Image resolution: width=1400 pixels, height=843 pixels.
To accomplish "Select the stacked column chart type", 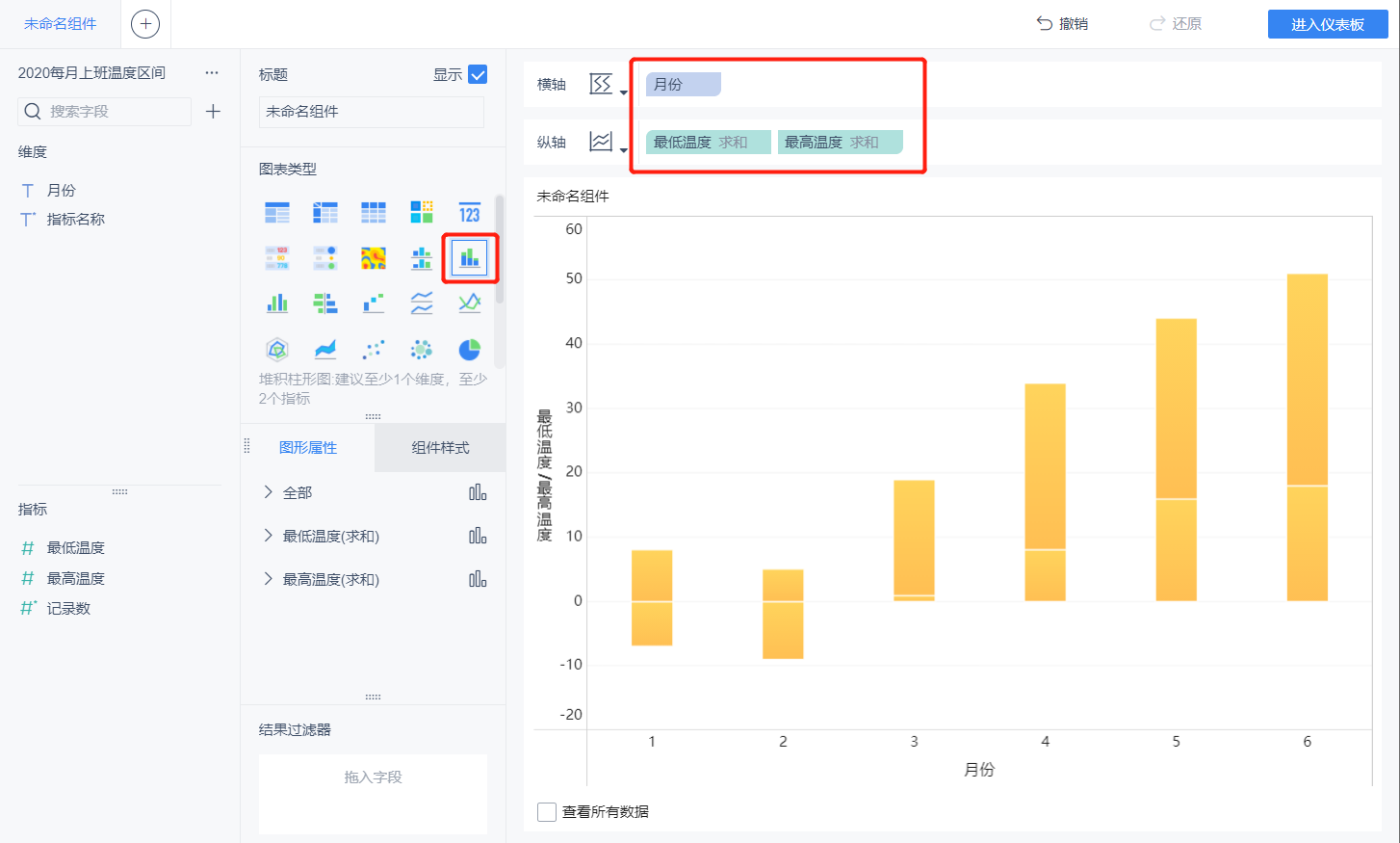I will [470, 258].
